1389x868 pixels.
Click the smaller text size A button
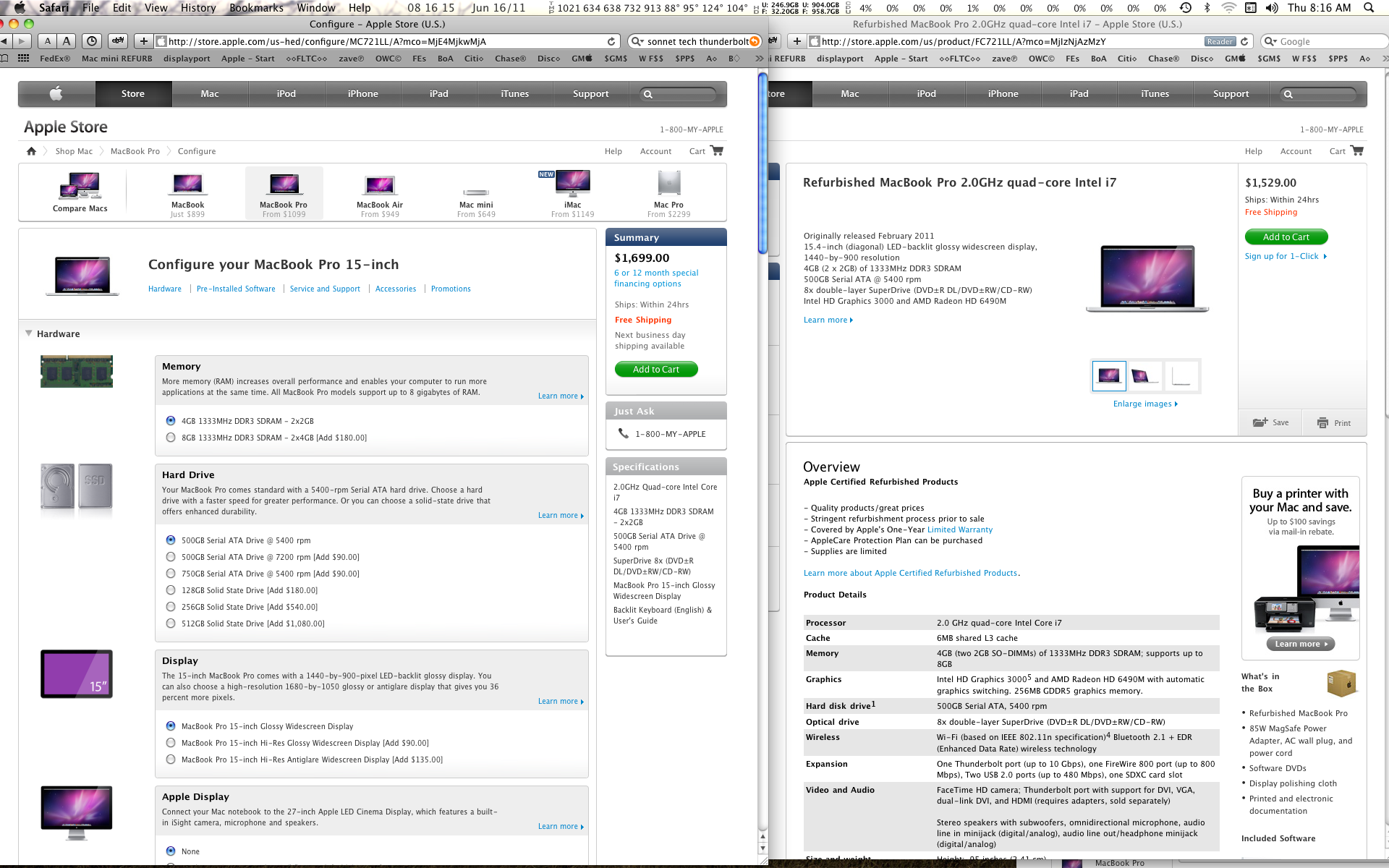(48, 41)
